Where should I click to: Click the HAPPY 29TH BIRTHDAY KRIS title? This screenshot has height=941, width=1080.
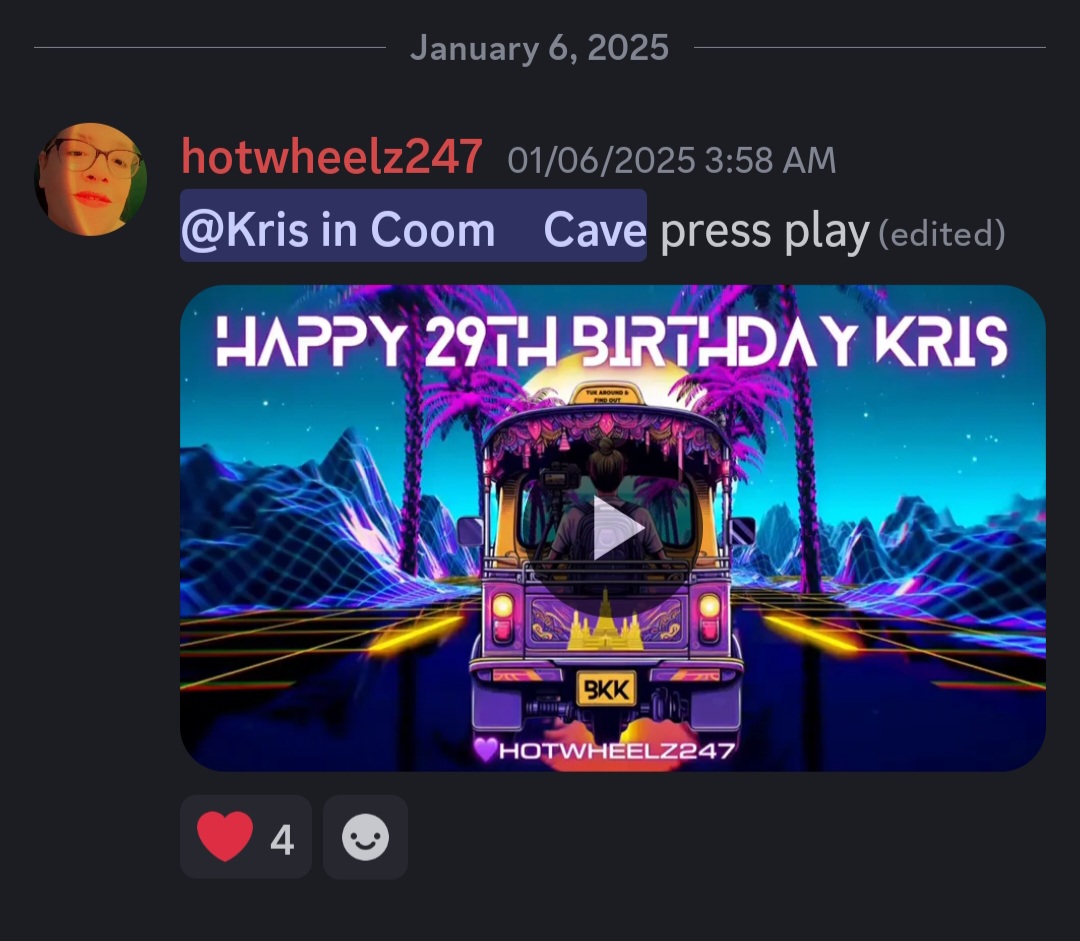(x=612, y=342)
